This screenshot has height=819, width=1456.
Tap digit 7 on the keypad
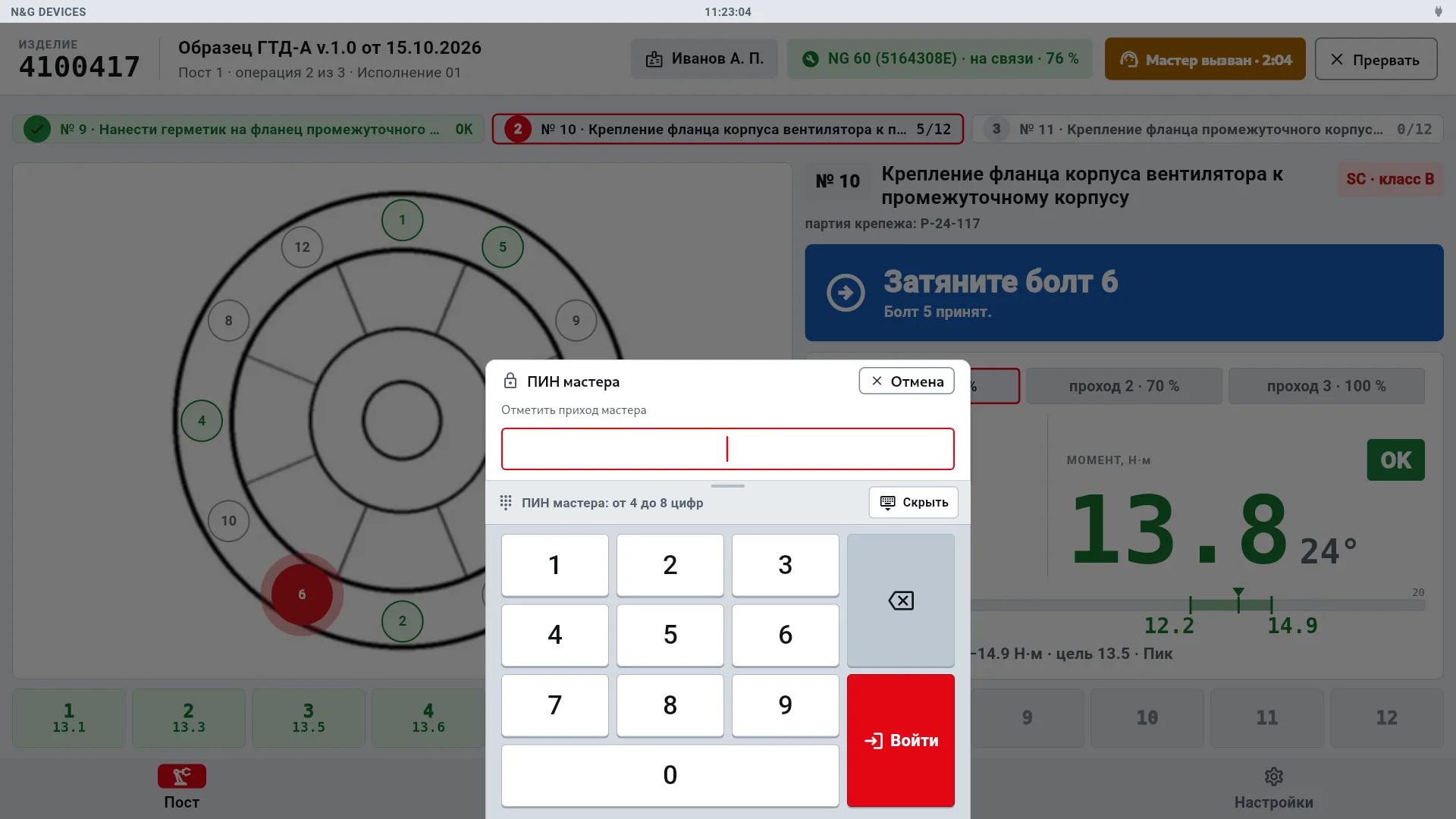pos(554,705)
